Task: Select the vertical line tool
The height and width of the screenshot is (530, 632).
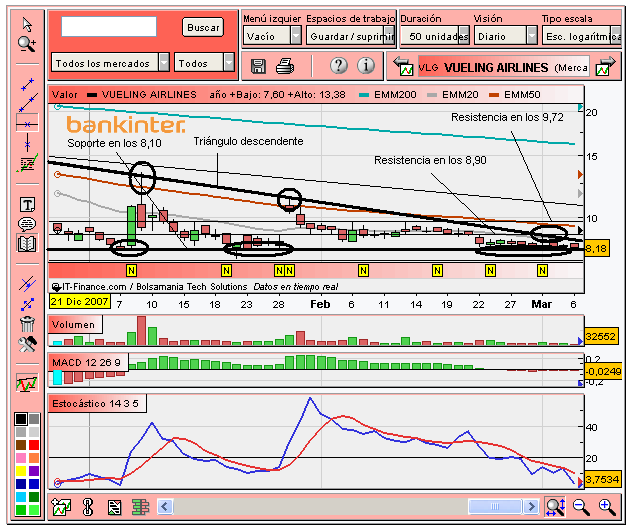Action: 27,143
